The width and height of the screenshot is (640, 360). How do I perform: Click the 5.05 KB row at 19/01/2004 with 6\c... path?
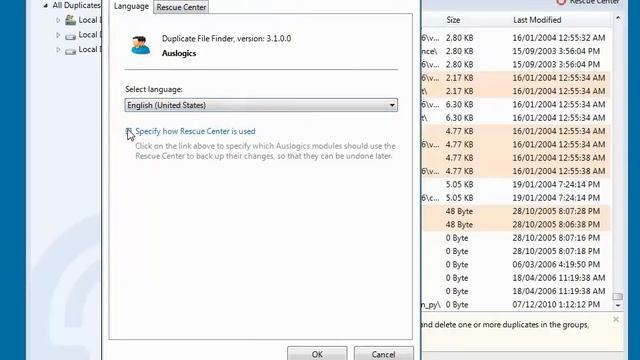pos(516,198)
